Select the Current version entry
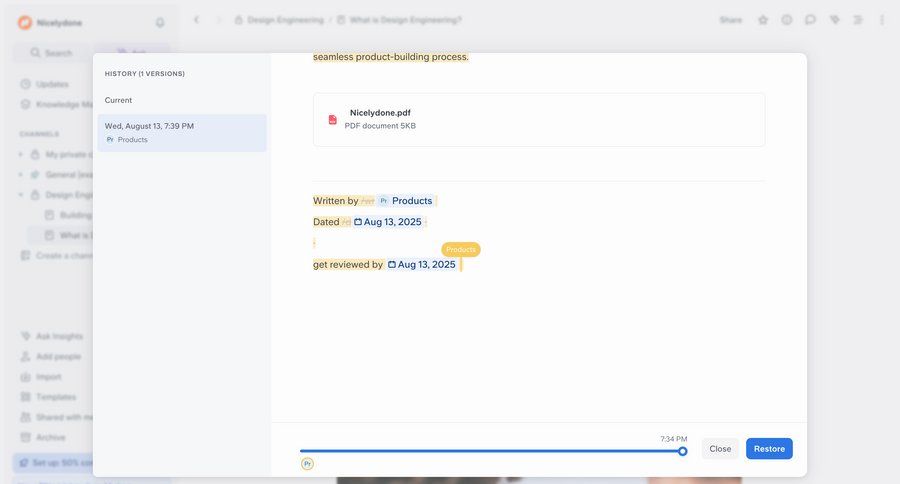 point(118,100)
